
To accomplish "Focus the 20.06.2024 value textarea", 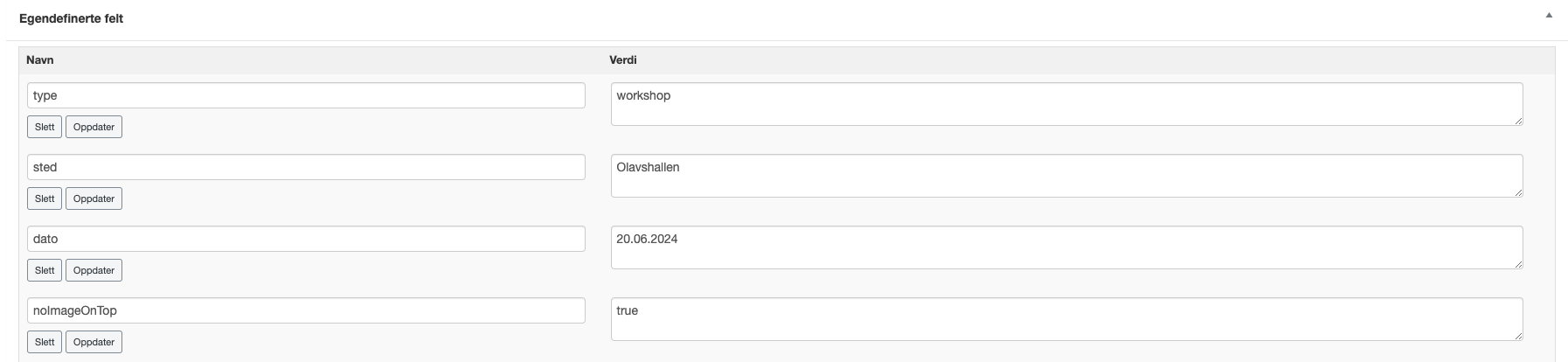I will pos(1066,247).
